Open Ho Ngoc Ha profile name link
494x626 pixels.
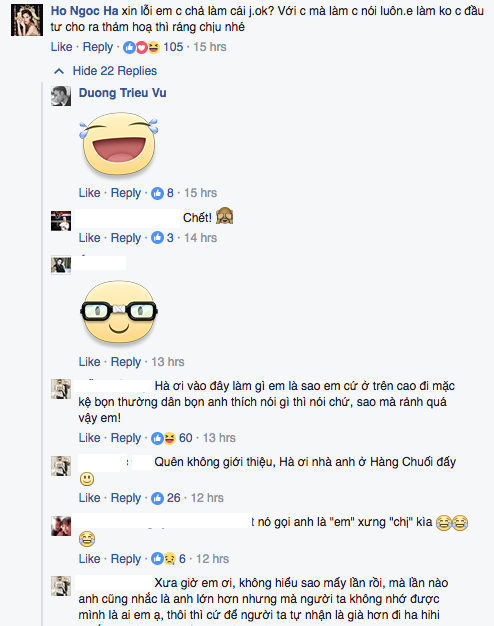84,11
